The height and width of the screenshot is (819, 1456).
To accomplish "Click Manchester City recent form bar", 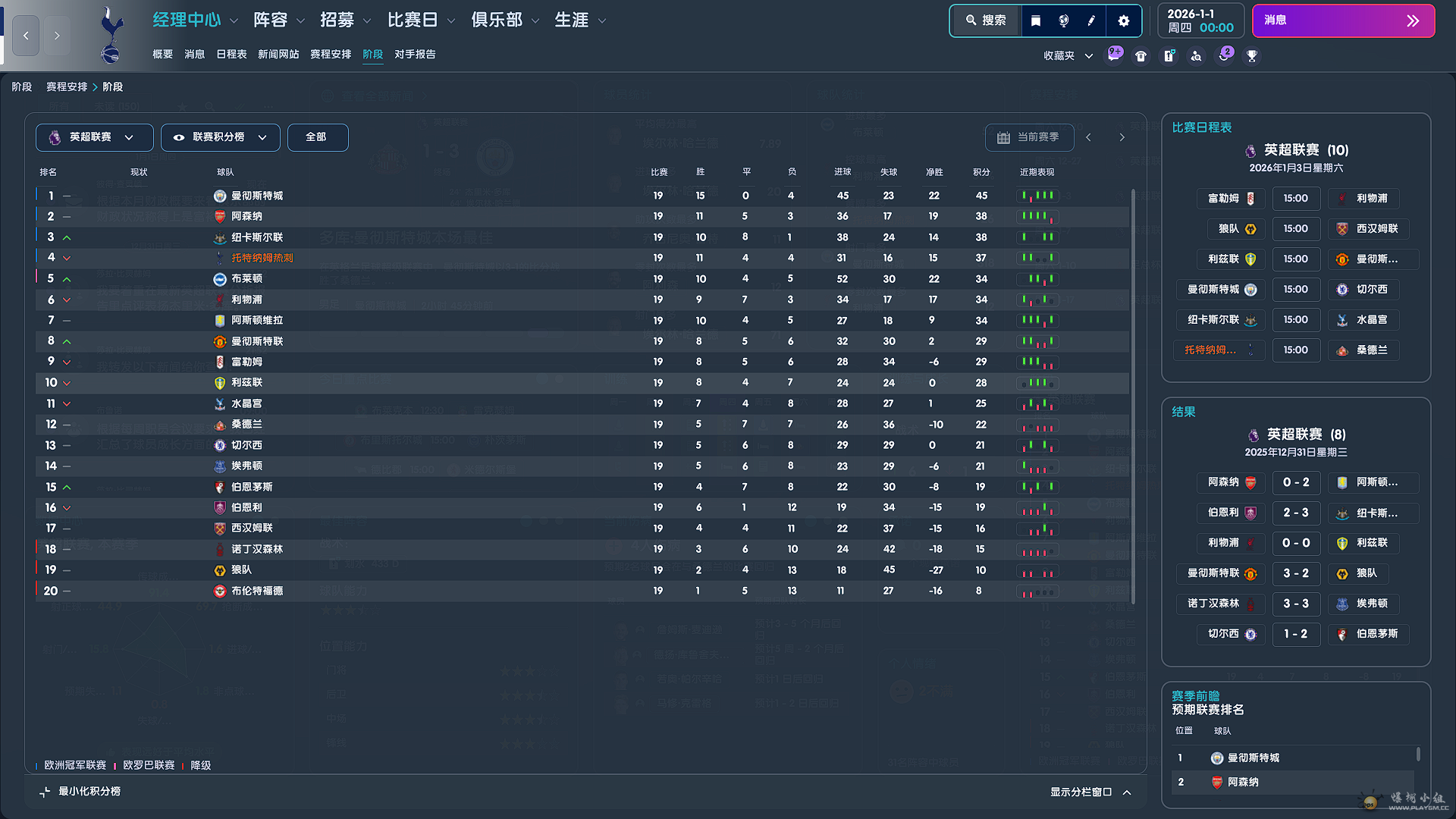I will pyautogui.click(x=1037, y=196).
